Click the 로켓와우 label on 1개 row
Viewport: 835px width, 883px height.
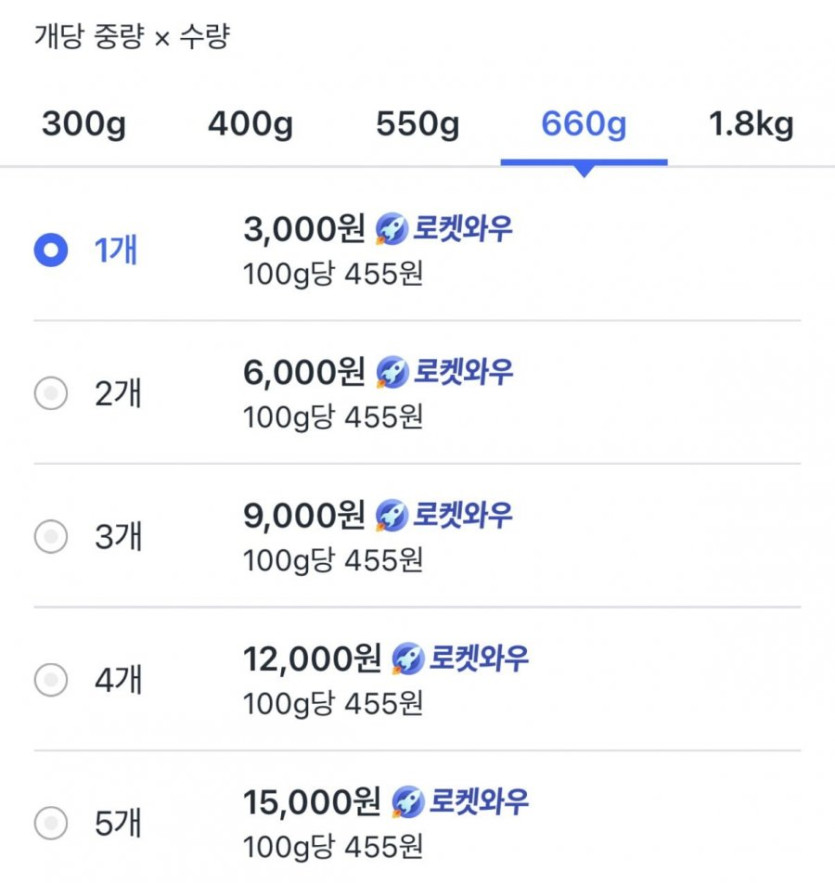463,230
